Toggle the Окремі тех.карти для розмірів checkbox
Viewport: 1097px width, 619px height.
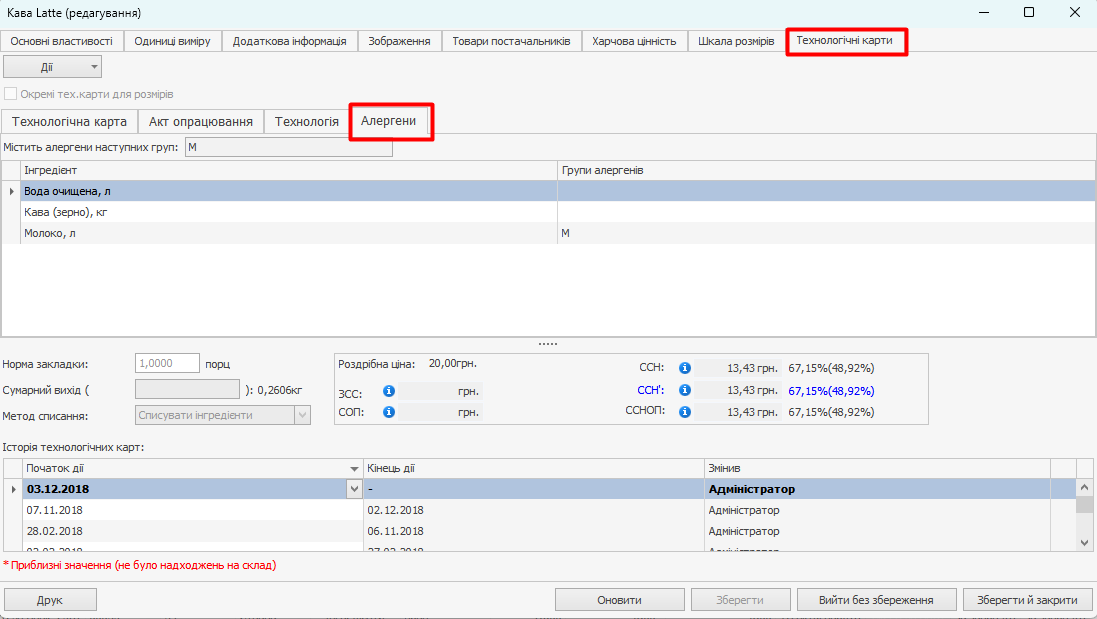click(11, 94)
